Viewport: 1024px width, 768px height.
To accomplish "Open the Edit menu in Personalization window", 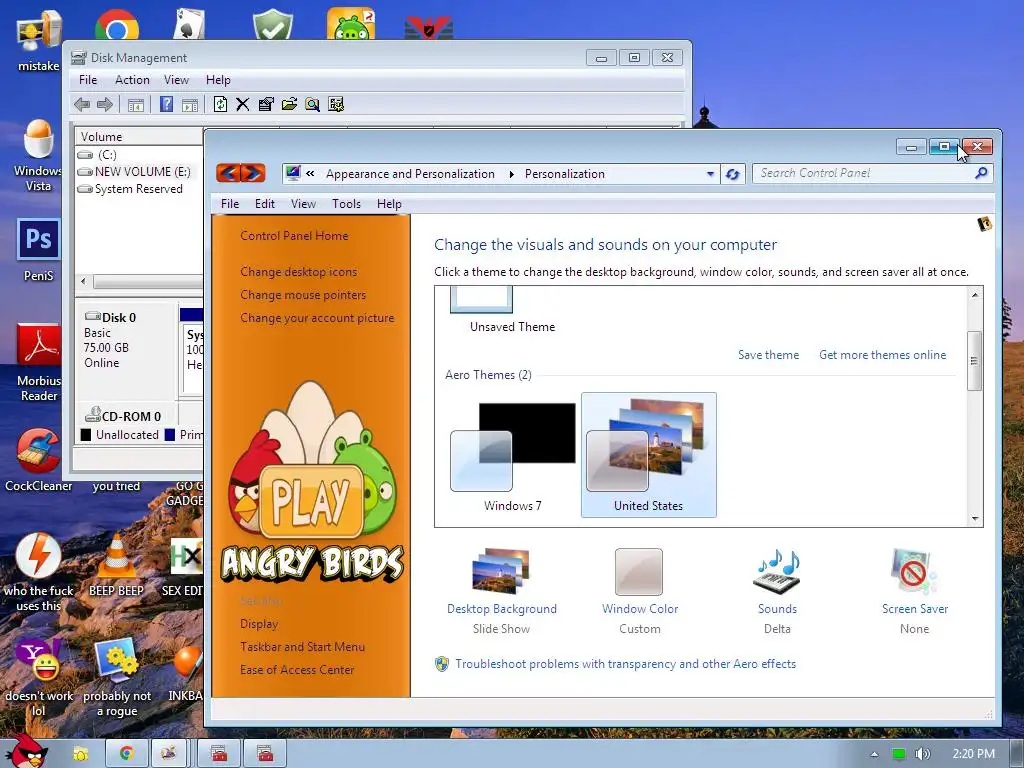I will (264, 204).
